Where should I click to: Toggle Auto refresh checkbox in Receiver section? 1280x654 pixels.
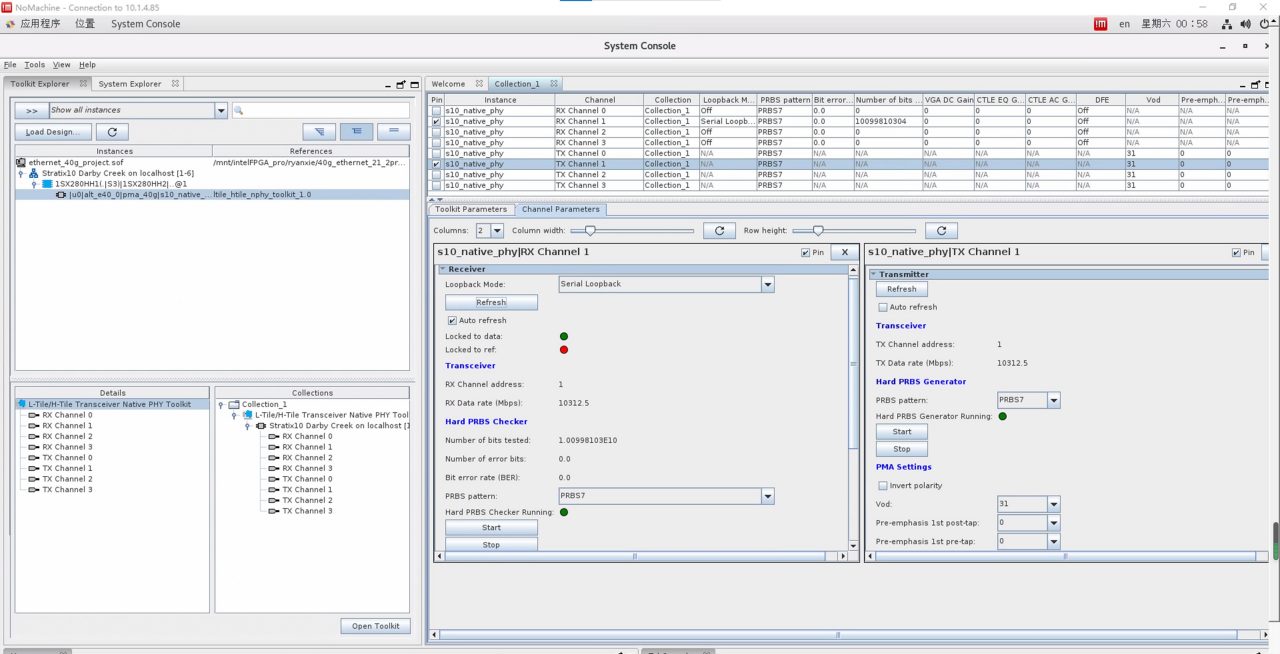(x=452, y=321)
